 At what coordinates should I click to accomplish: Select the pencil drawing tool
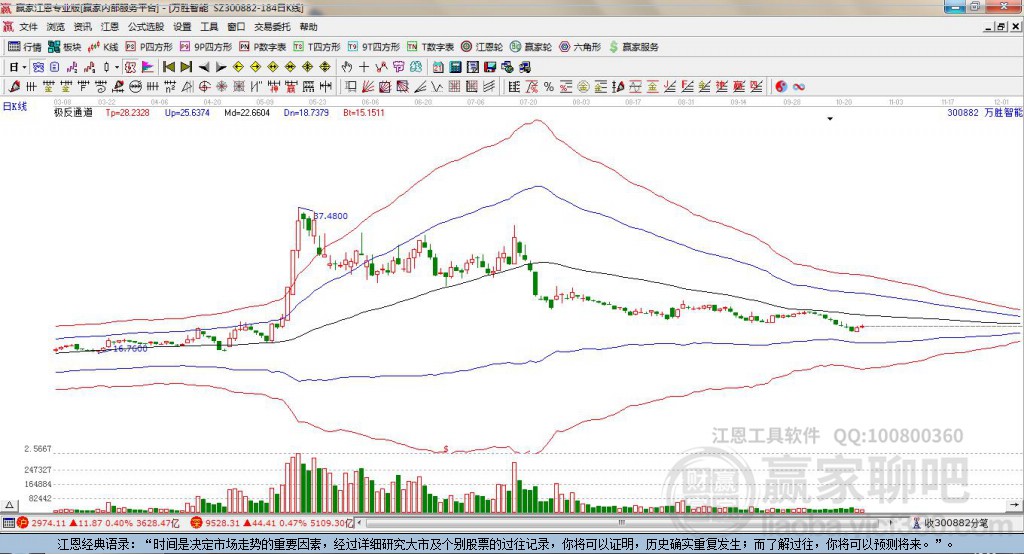point(14,86)
